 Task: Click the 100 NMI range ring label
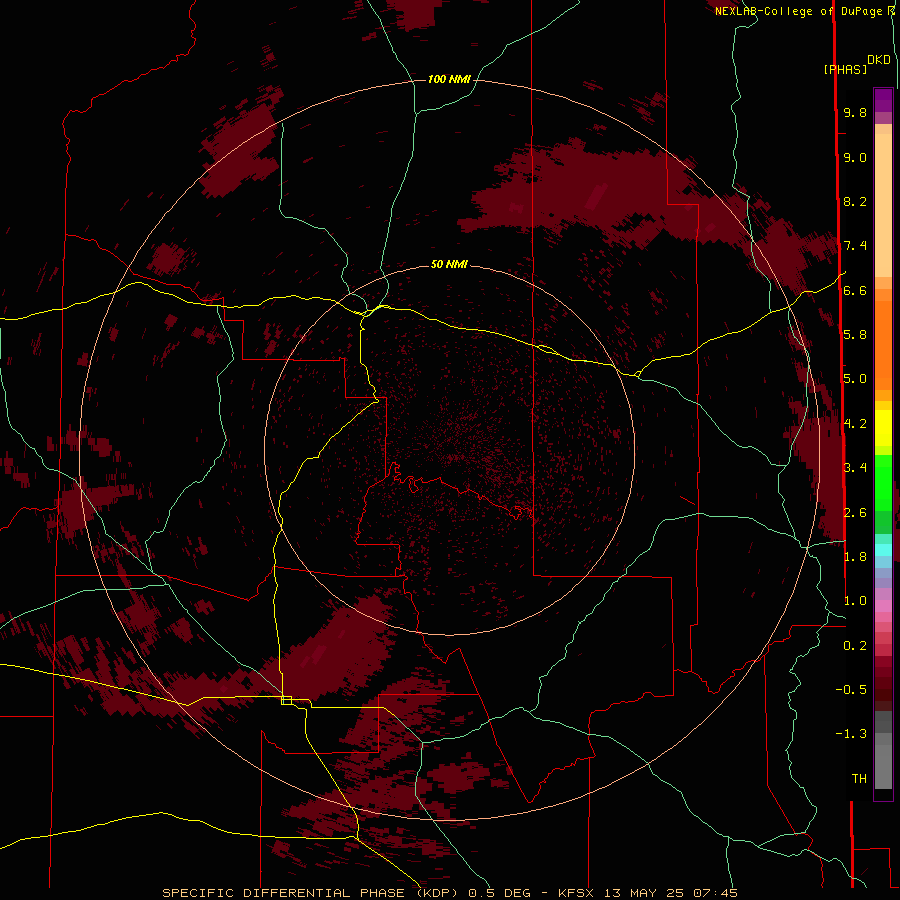click(x=449, y=79)
